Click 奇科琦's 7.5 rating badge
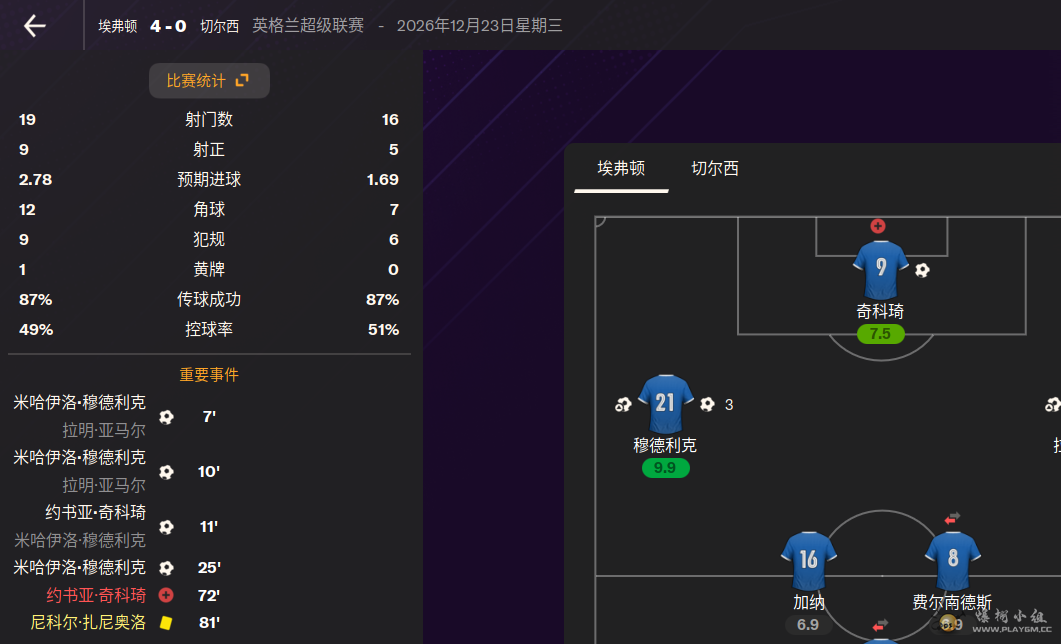Image resolution: width=1061 pixels, height=644 pixels. tap(880, 334)
